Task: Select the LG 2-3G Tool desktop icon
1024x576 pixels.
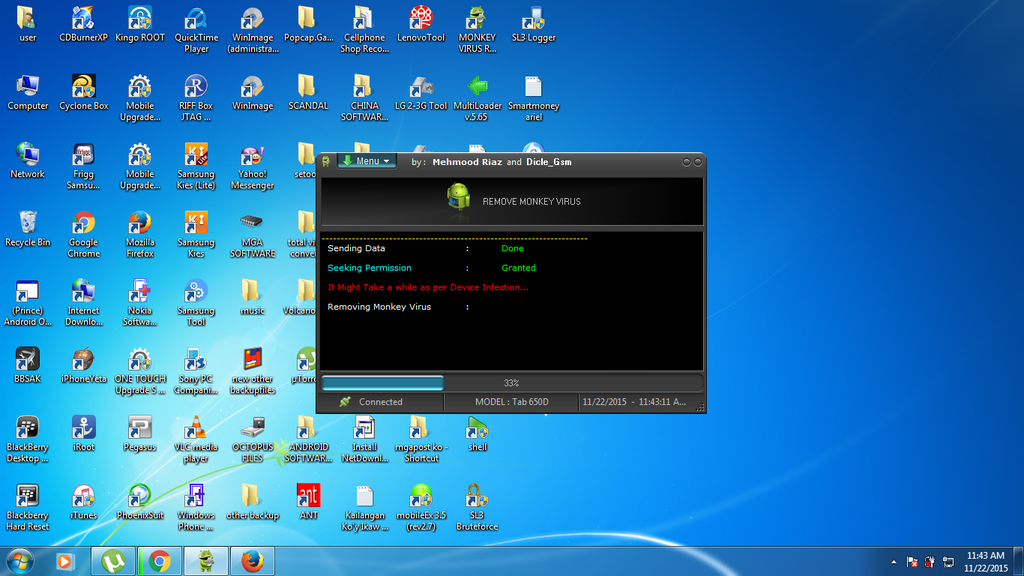Action: pos(421,93)
